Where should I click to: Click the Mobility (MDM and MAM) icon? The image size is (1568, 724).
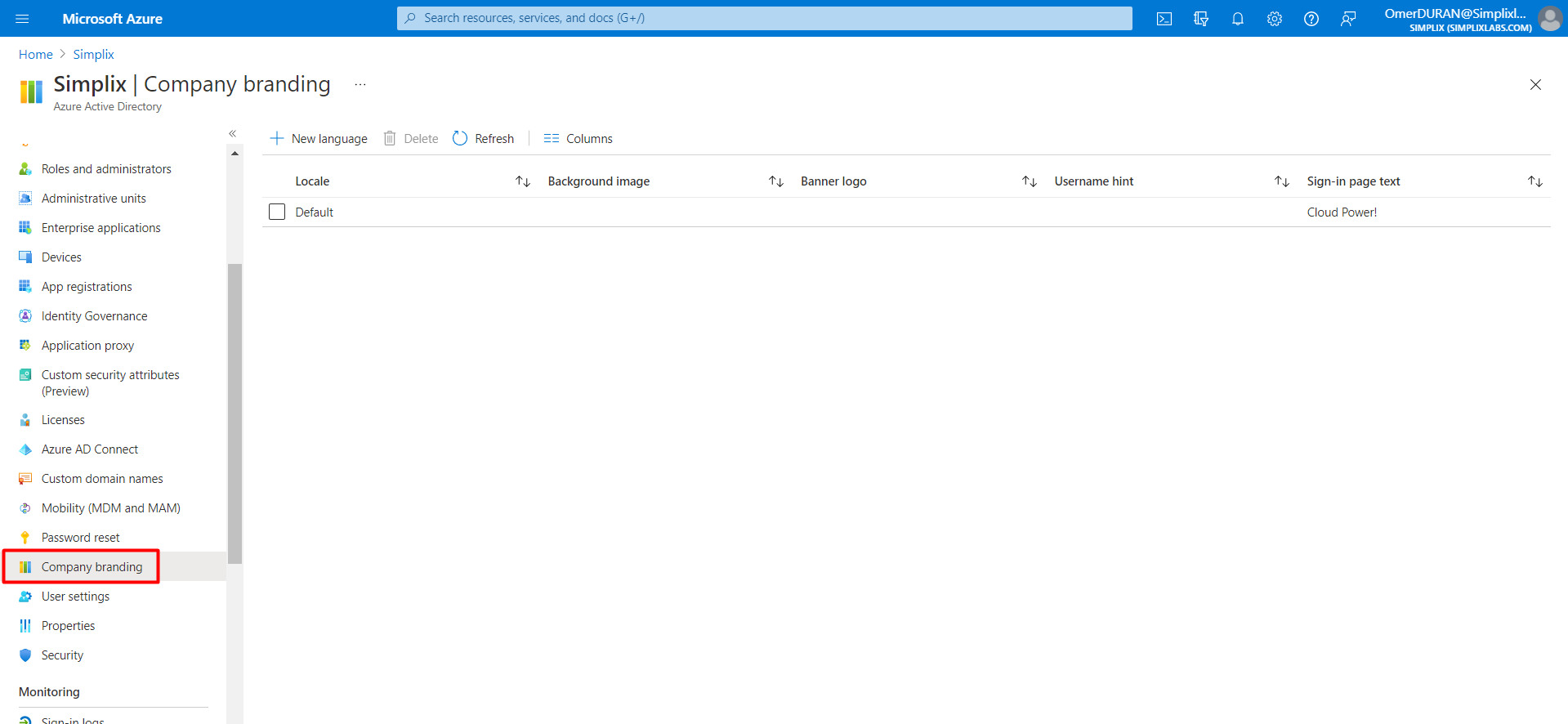point(25,508)
